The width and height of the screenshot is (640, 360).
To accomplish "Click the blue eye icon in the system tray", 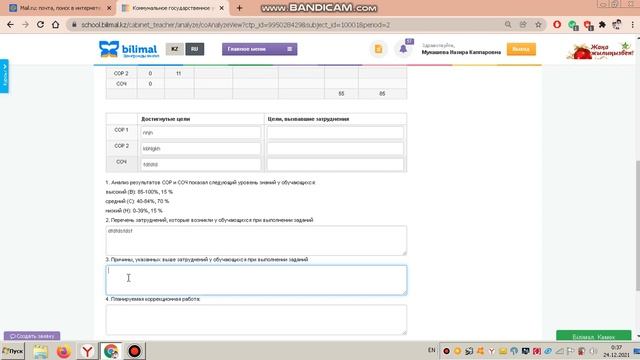I will tap(548, 351).
